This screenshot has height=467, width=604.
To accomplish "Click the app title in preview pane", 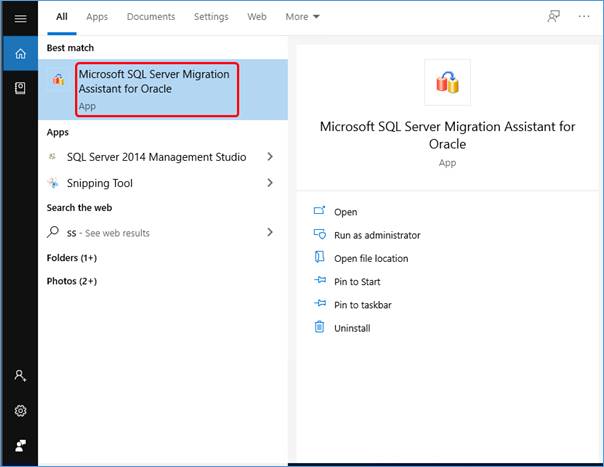I will click(x=447, y=135).
